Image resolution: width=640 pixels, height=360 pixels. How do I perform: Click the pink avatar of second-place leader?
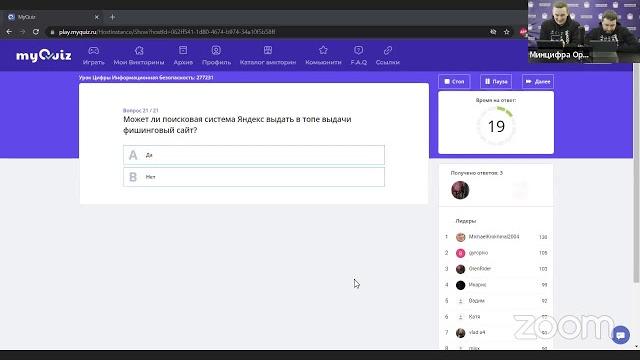[x=460, y=253]
